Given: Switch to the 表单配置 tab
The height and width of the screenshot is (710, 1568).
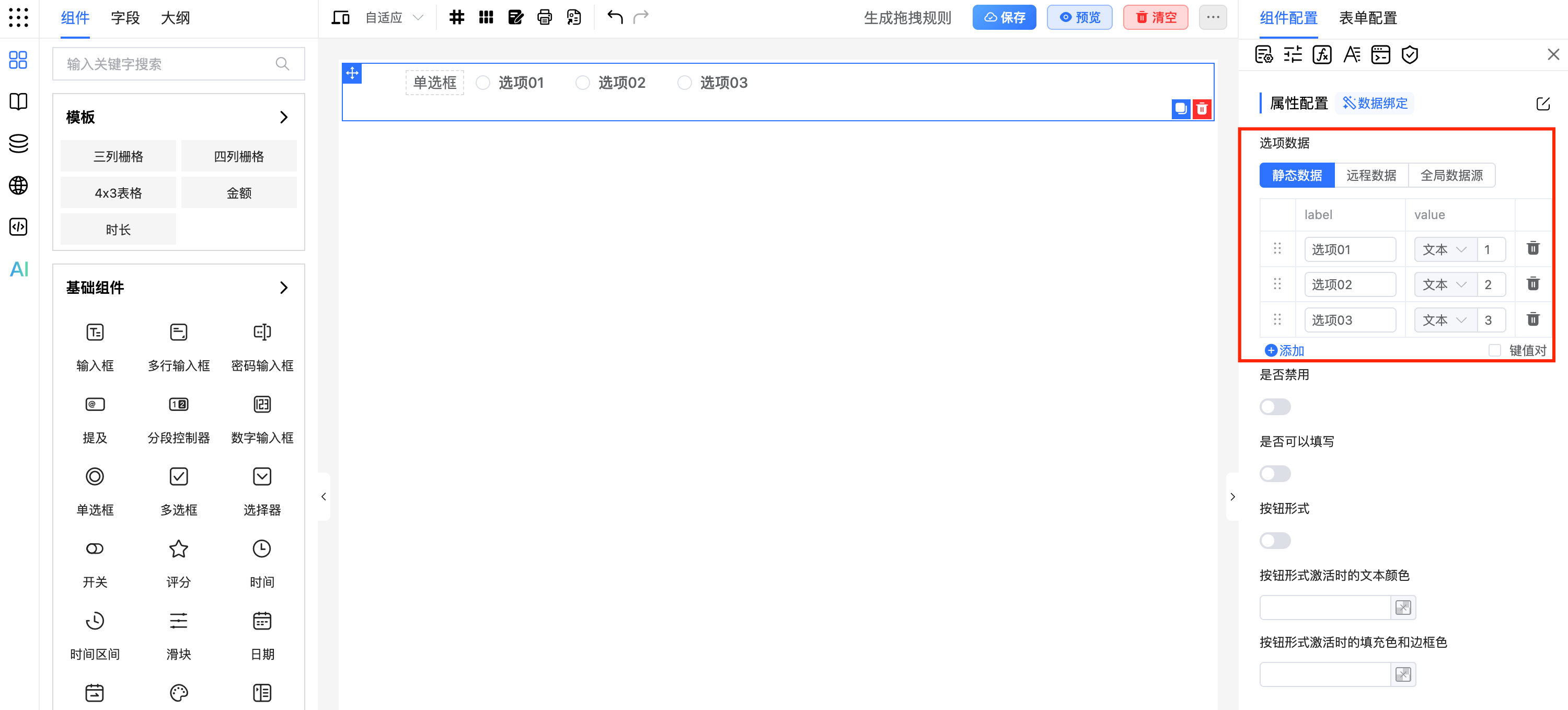Looking at the screenshot, I should coord(1367,18).
